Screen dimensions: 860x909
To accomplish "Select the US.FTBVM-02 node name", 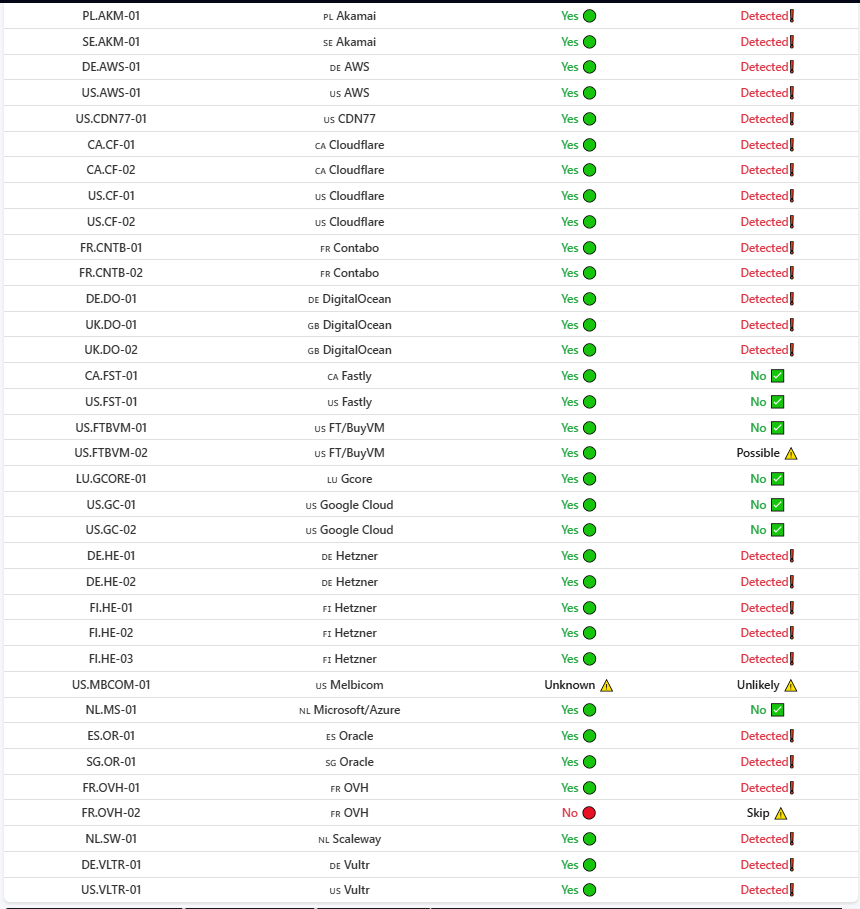I will point(111,453).
